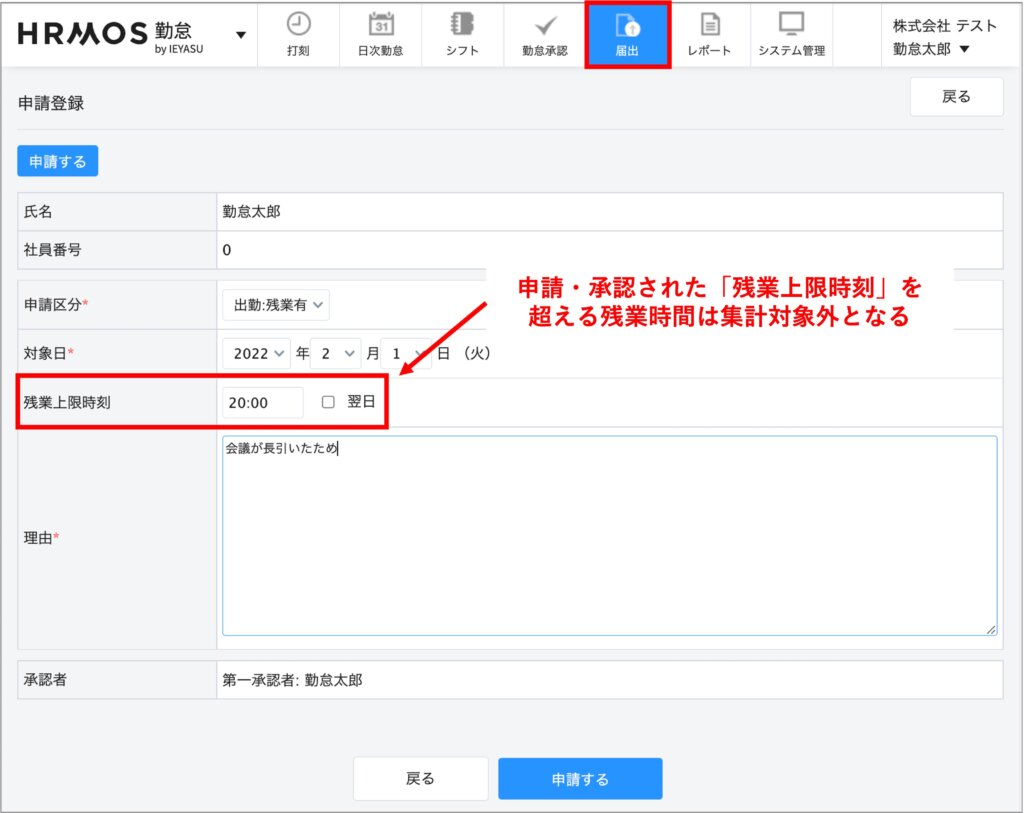Enable the 翌日 checkbox

point(328,402)
